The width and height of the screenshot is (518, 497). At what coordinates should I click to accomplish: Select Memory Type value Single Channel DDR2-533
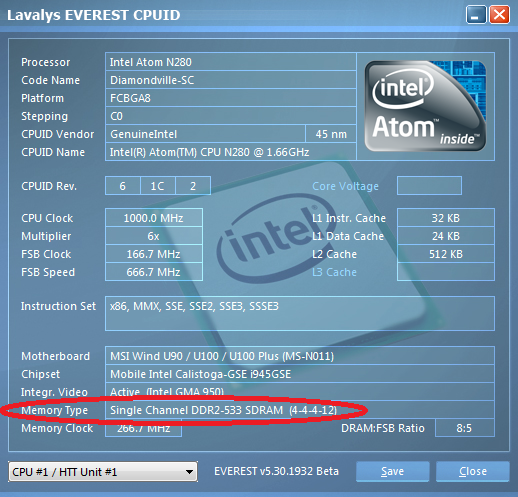(300, 410)
